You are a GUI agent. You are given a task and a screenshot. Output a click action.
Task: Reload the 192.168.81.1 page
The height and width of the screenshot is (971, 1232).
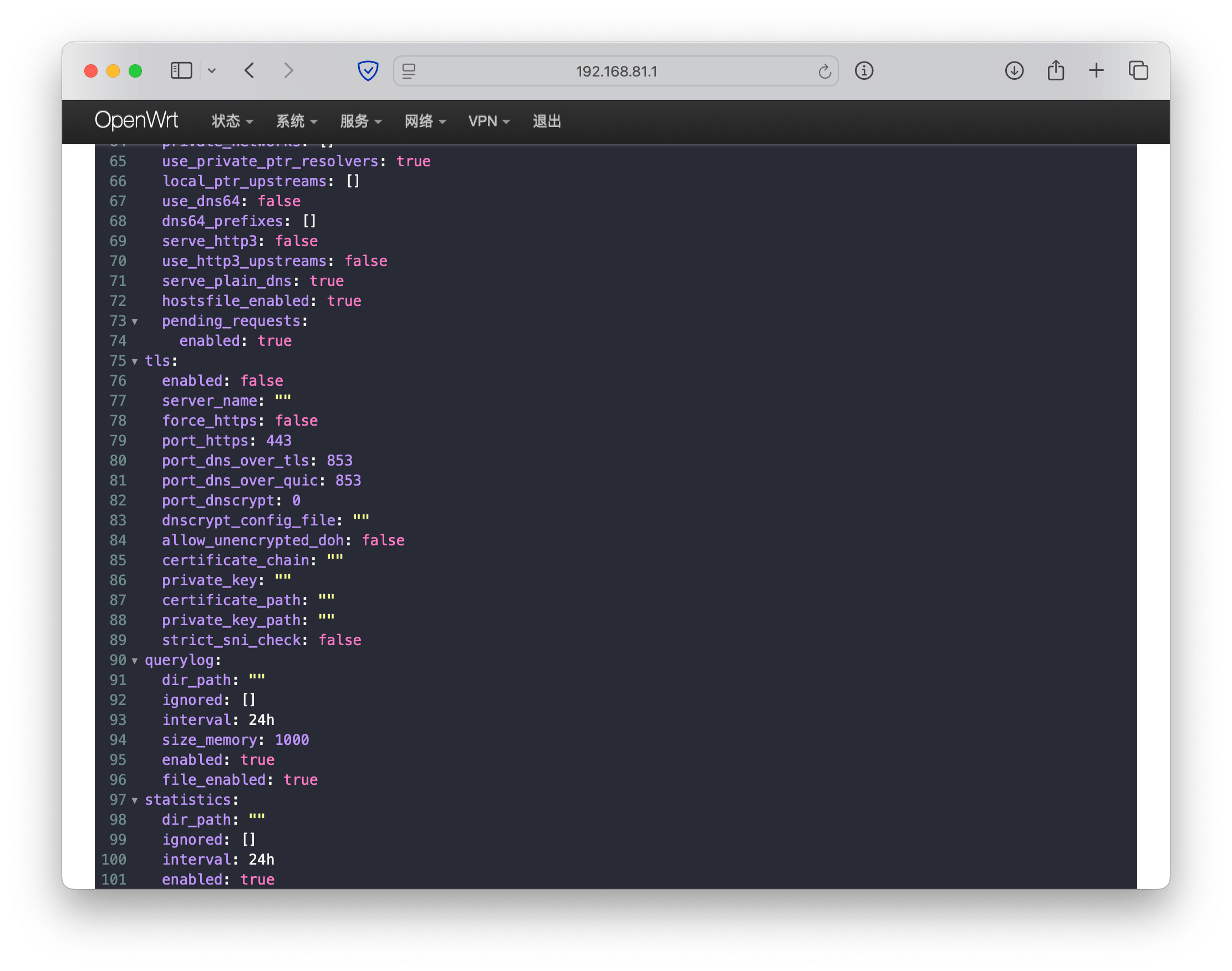(824, 71)
